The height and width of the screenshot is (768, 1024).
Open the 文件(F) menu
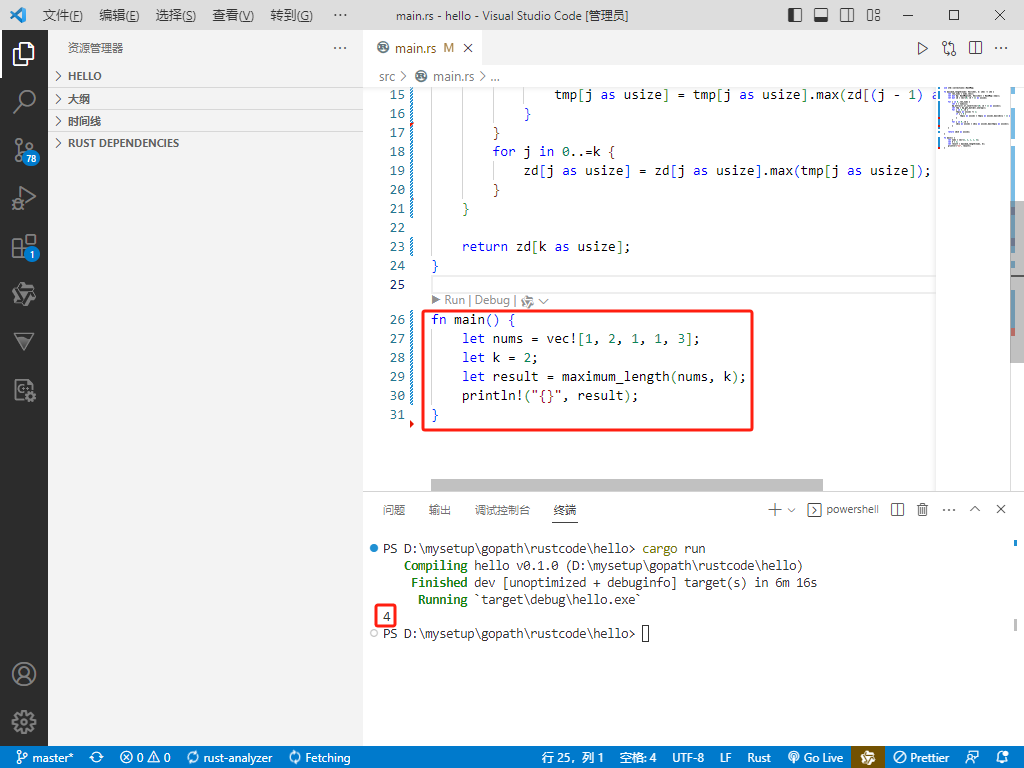(63, 15)
